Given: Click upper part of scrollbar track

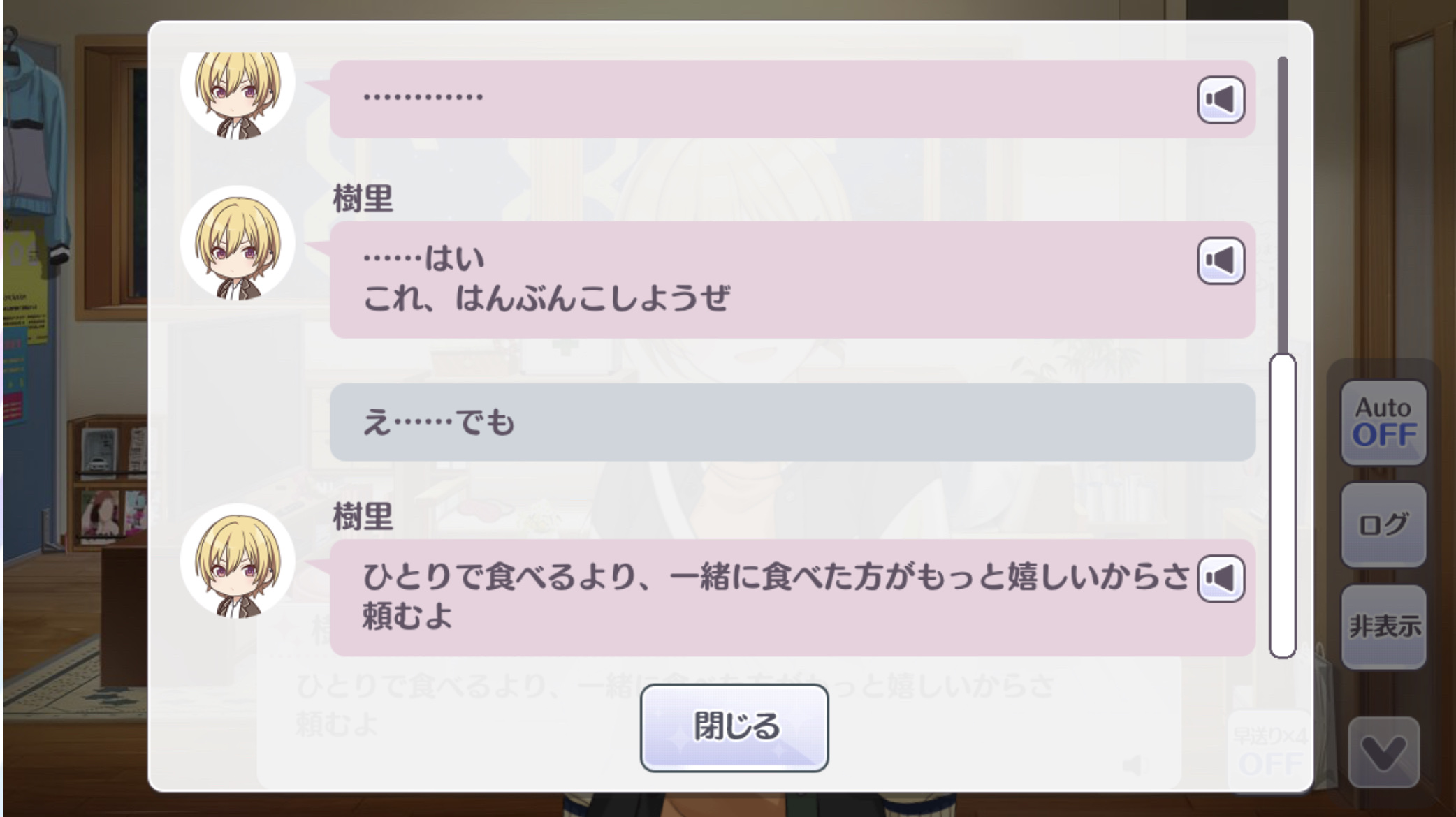Looking at the screenshot, I should pos(1283,203).
